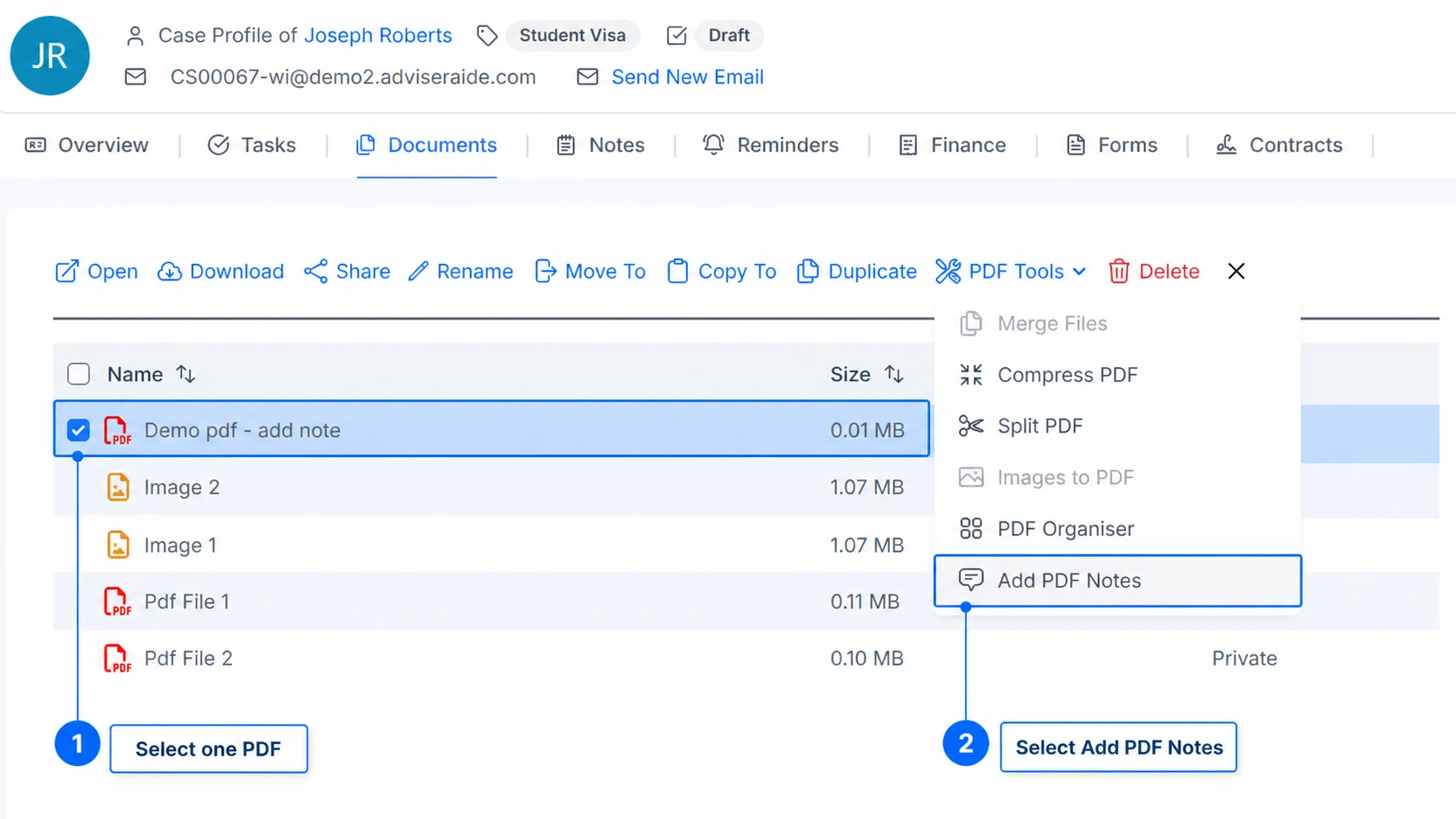Click the 0.11 MB size value
Viewport: 1456px width, 819px height.
click(x=865, y=601)
